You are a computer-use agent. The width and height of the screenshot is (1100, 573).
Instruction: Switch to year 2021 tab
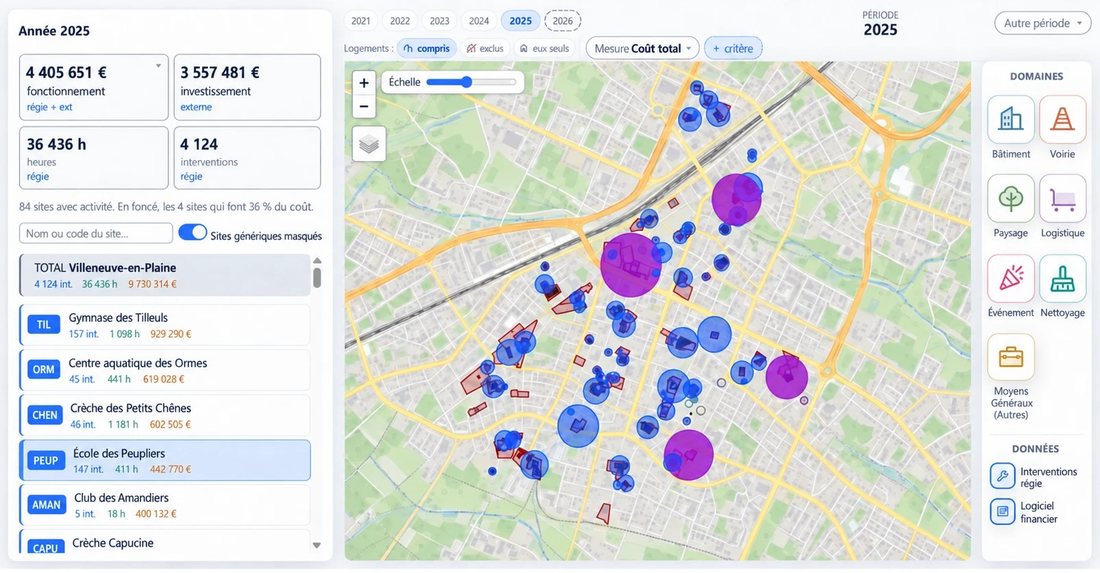click(361, 21)
